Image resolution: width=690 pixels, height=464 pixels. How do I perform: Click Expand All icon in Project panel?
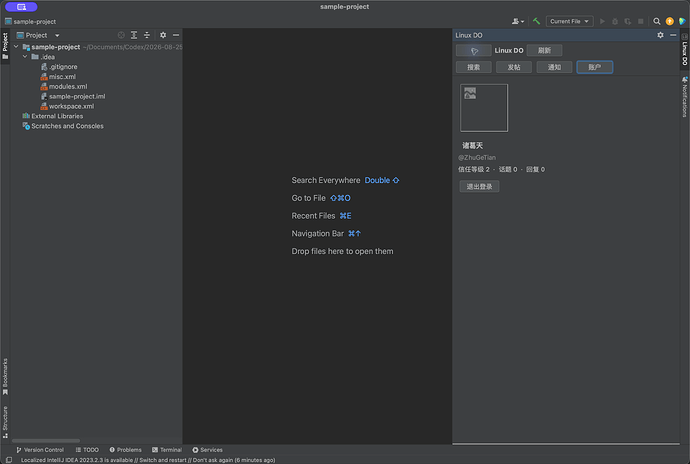tap(134, 35)
